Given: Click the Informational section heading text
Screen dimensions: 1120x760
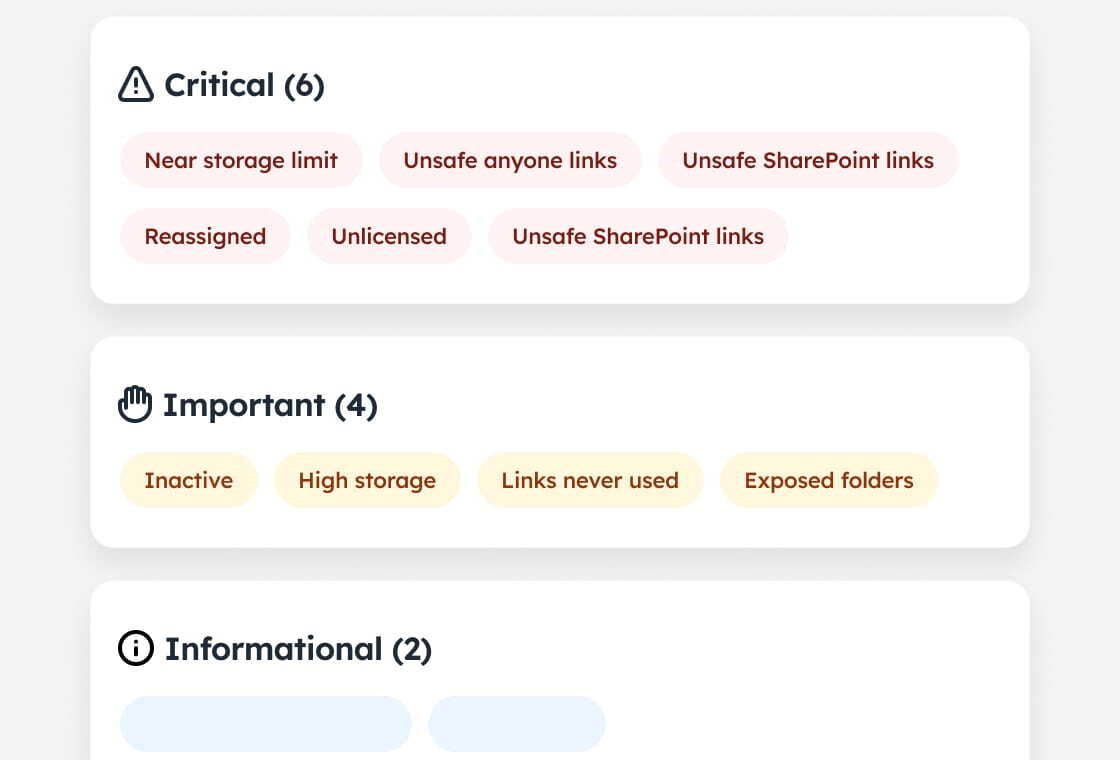Looking at the screenshot, I should (x=273, y=649).
